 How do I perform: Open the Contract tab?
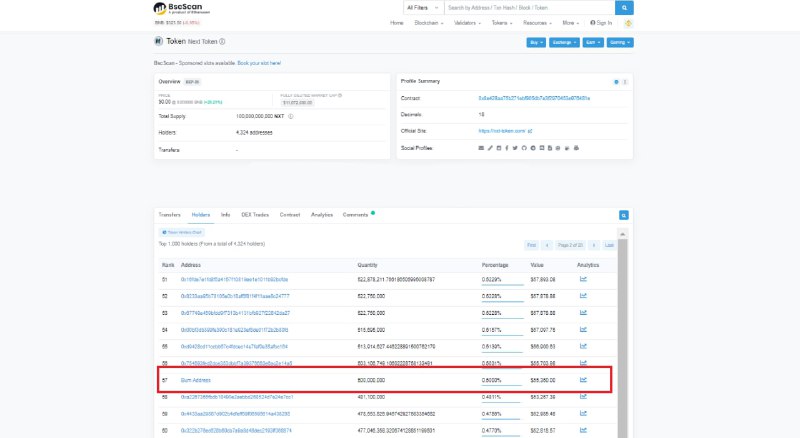(x=290, y=215)
